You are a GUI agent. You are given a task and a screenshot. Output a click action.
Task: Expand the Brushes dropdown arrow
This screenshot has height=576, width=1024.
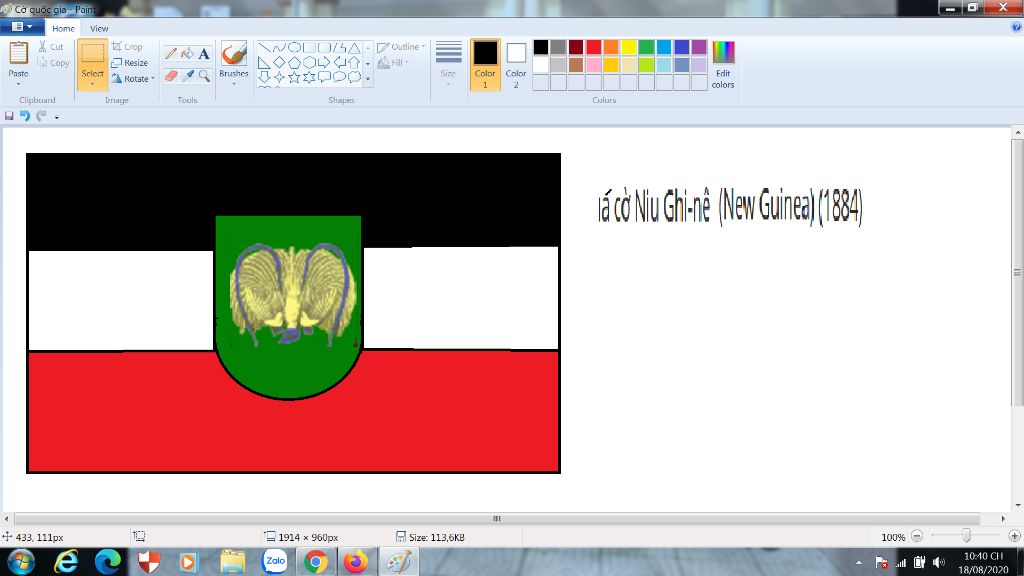pyautogui.click(x=234, y=84)
